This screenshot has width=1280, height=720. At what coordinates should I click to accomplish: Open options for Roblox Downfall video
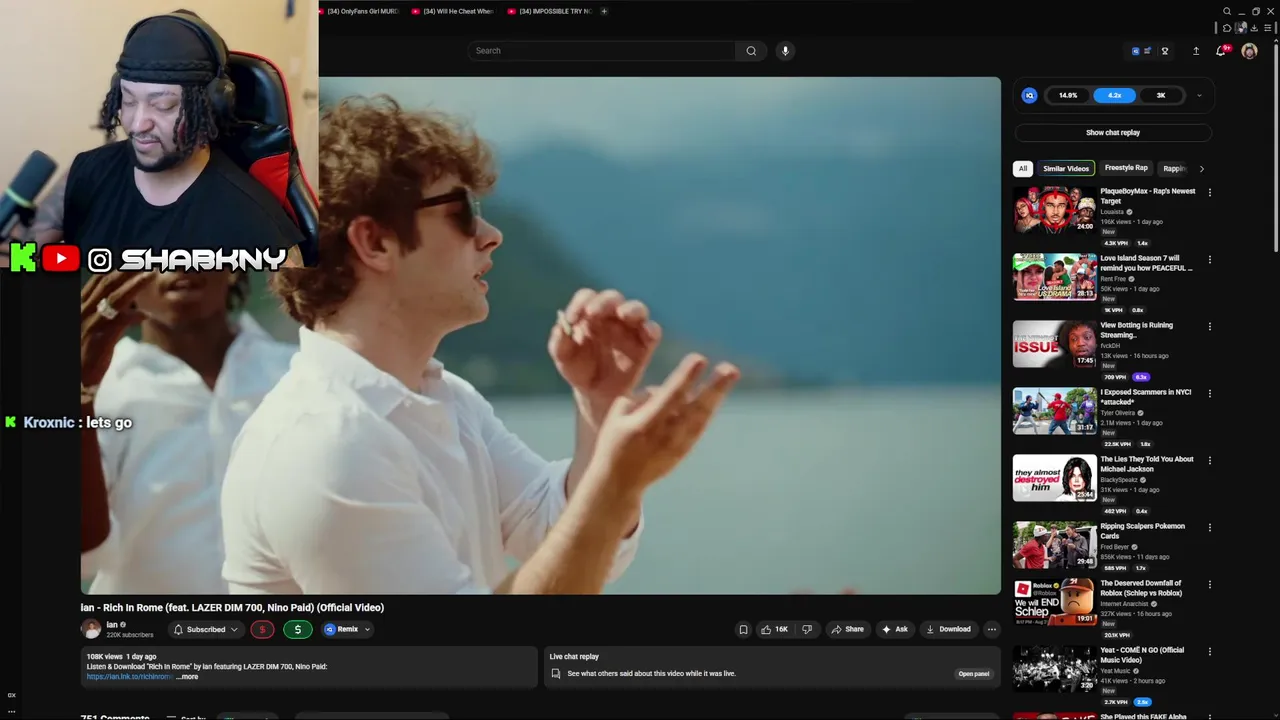coord(1209,584)
